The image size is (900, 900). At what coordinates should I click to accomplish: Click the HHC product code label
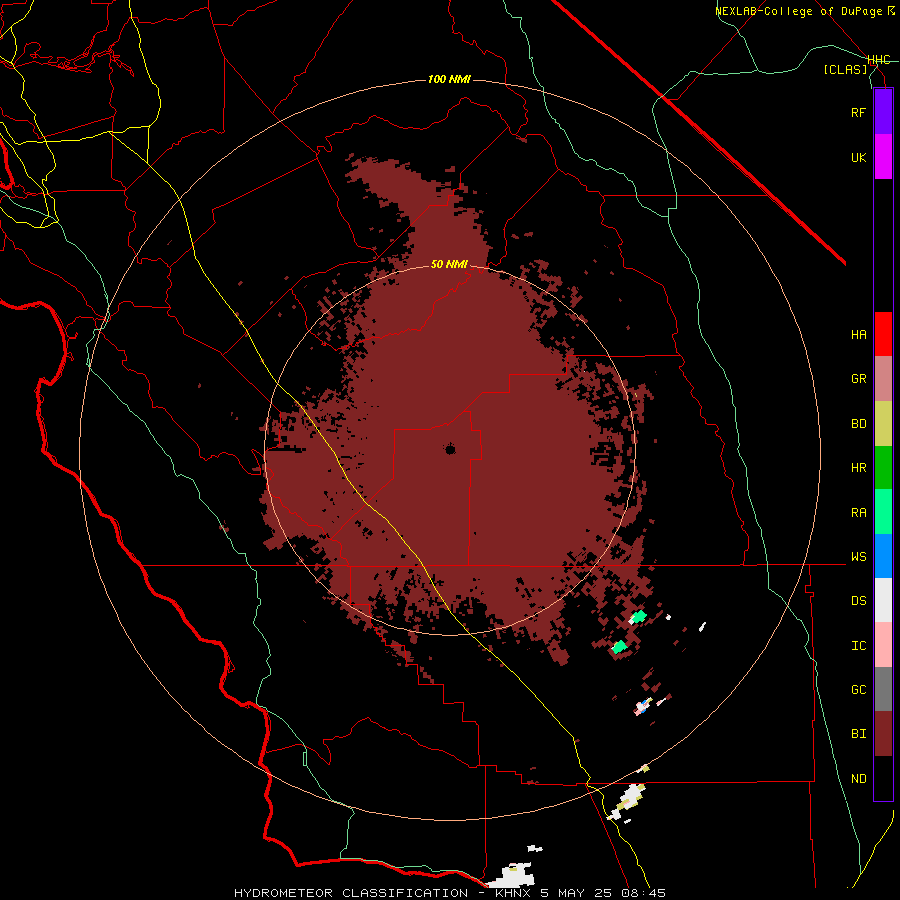[x=879, y=60]
